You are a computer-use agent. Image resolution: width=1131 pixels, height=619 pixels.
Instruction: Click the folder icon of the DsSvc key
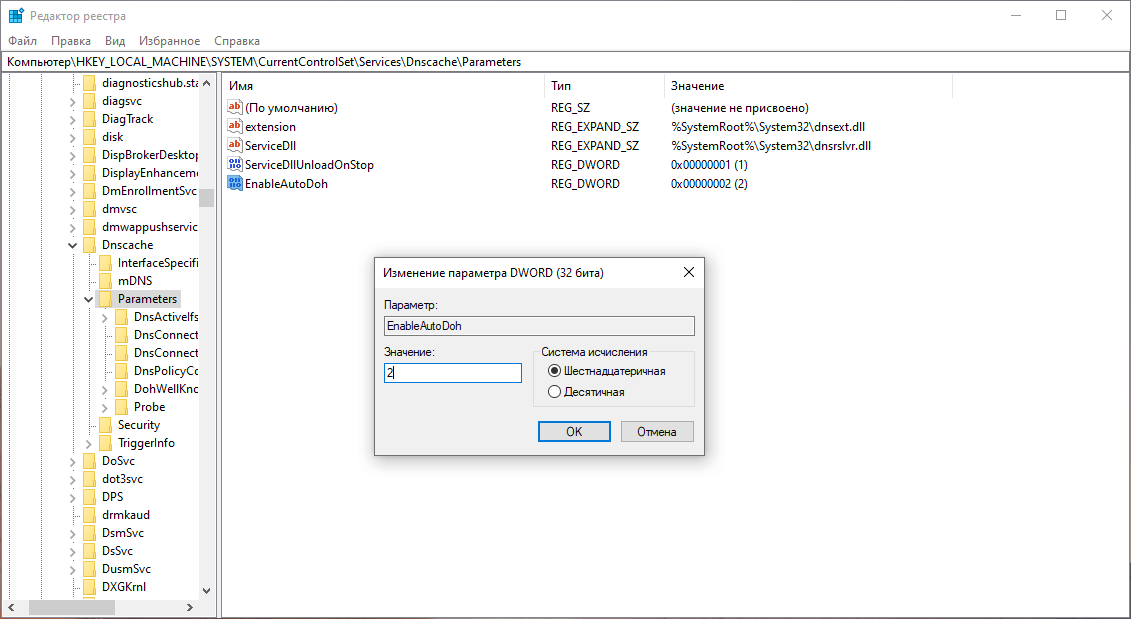[89, 551]
